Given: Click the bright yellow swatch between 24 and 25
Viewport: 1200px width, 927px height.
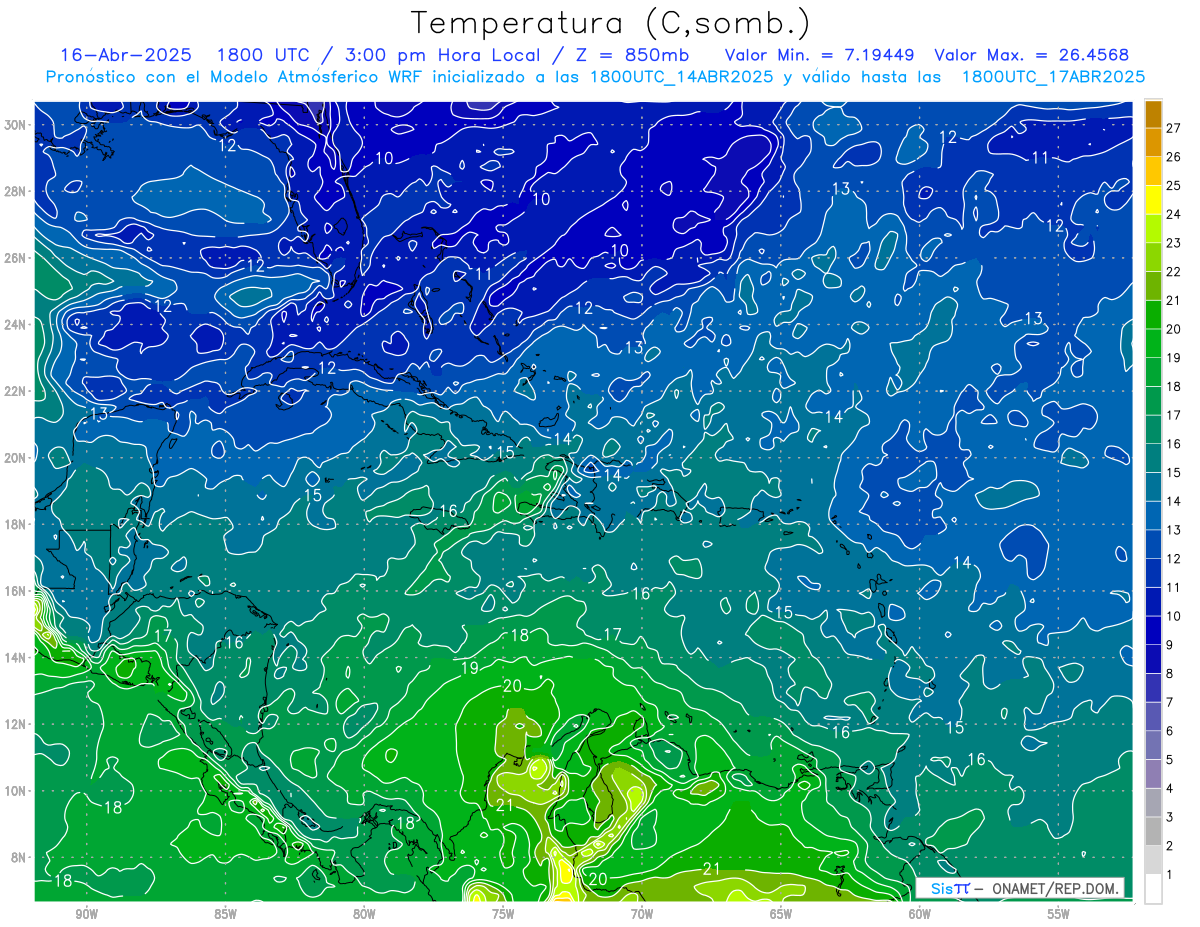Looking at the screenshot, I should tap(1153, 200).
